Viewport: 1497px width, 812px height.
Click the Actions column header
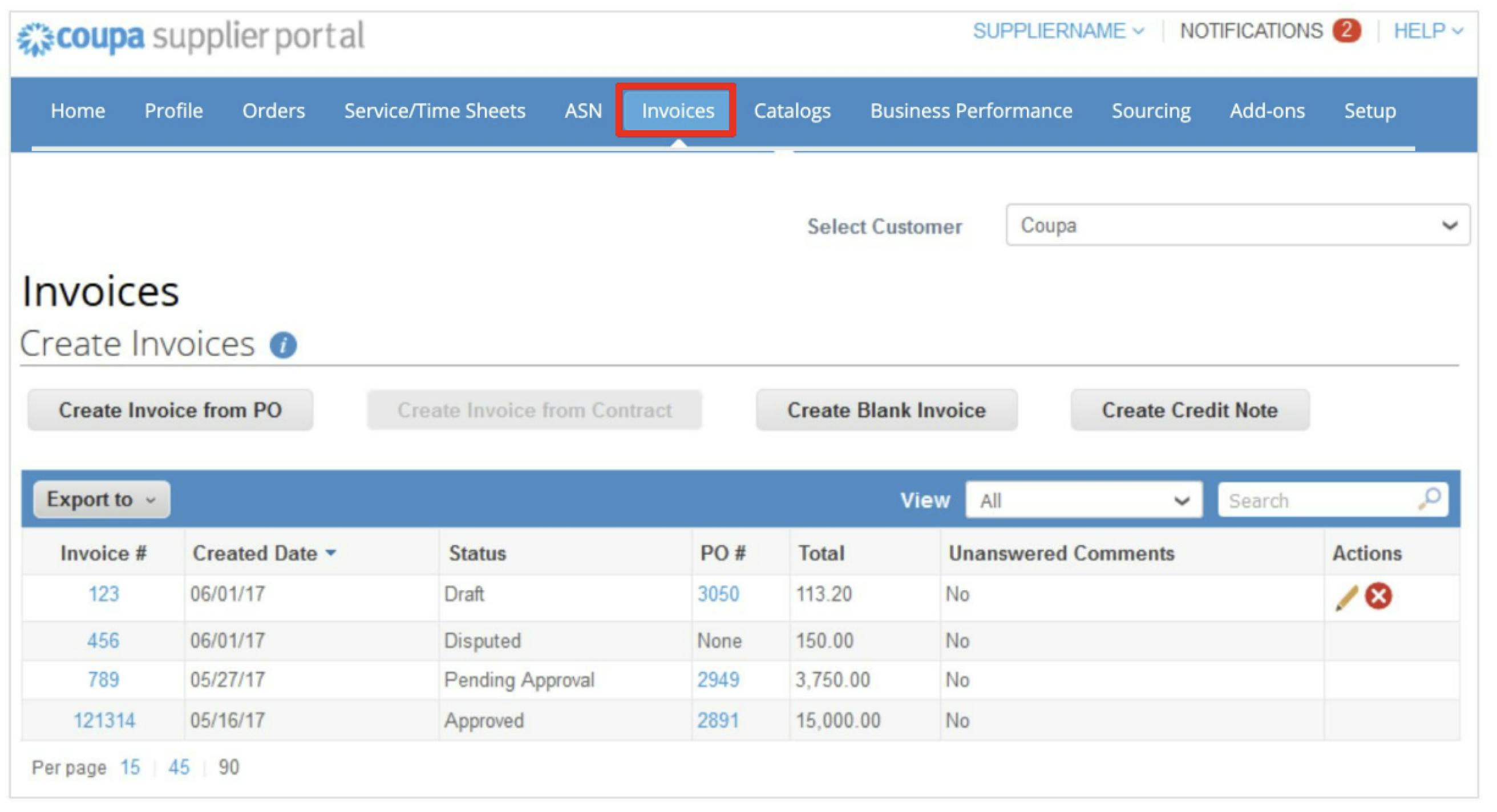click(x=1367, y=554)
